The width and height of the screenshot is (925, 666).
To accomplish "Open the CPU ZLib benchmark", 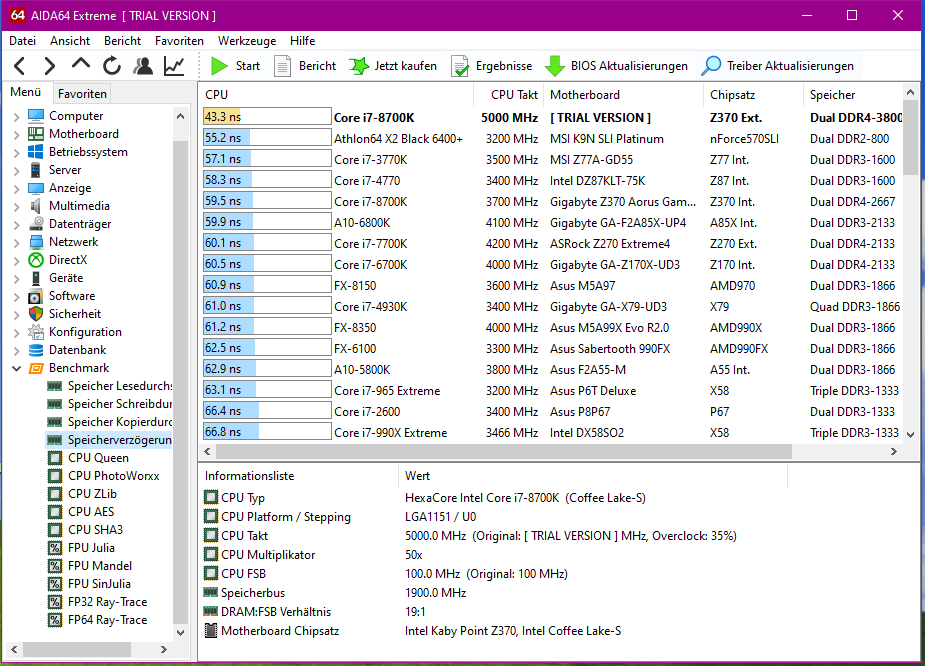I will pos(92,494).
